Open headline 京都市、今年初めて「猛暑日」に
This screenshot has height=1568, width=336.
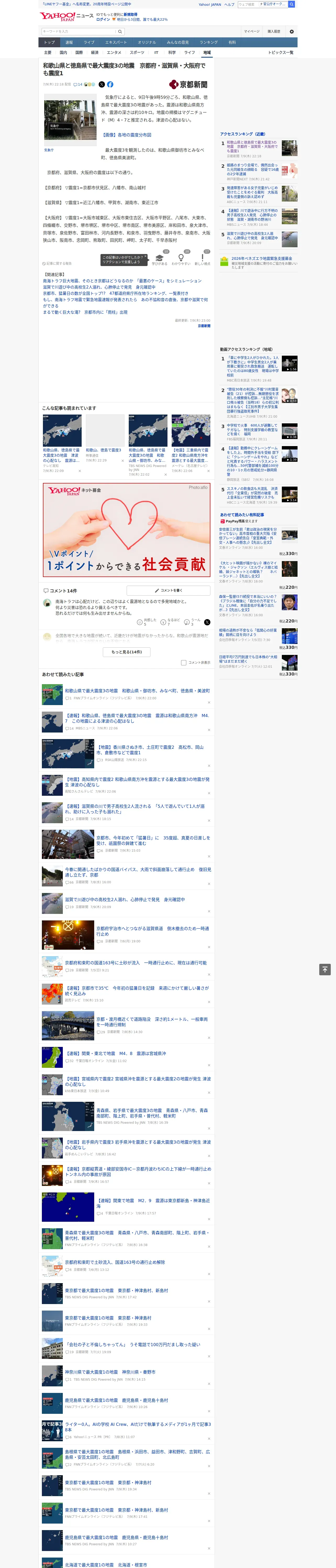[x=153, y=841]
